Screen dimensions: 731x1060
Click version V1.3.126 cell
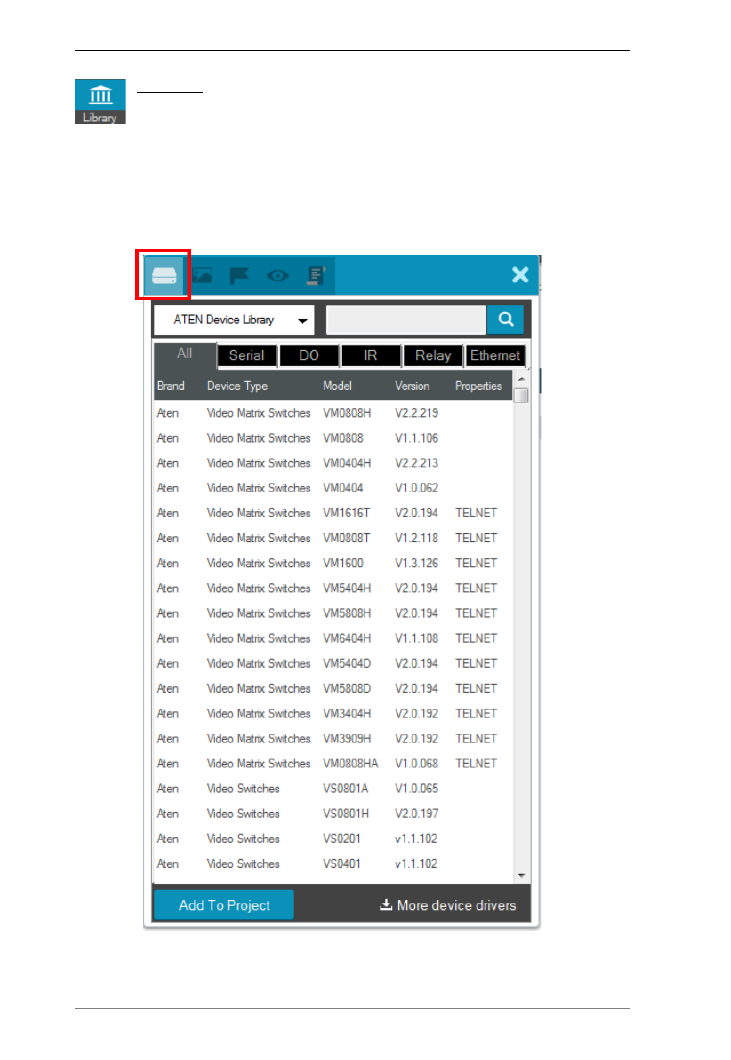[x=417, y=563]
